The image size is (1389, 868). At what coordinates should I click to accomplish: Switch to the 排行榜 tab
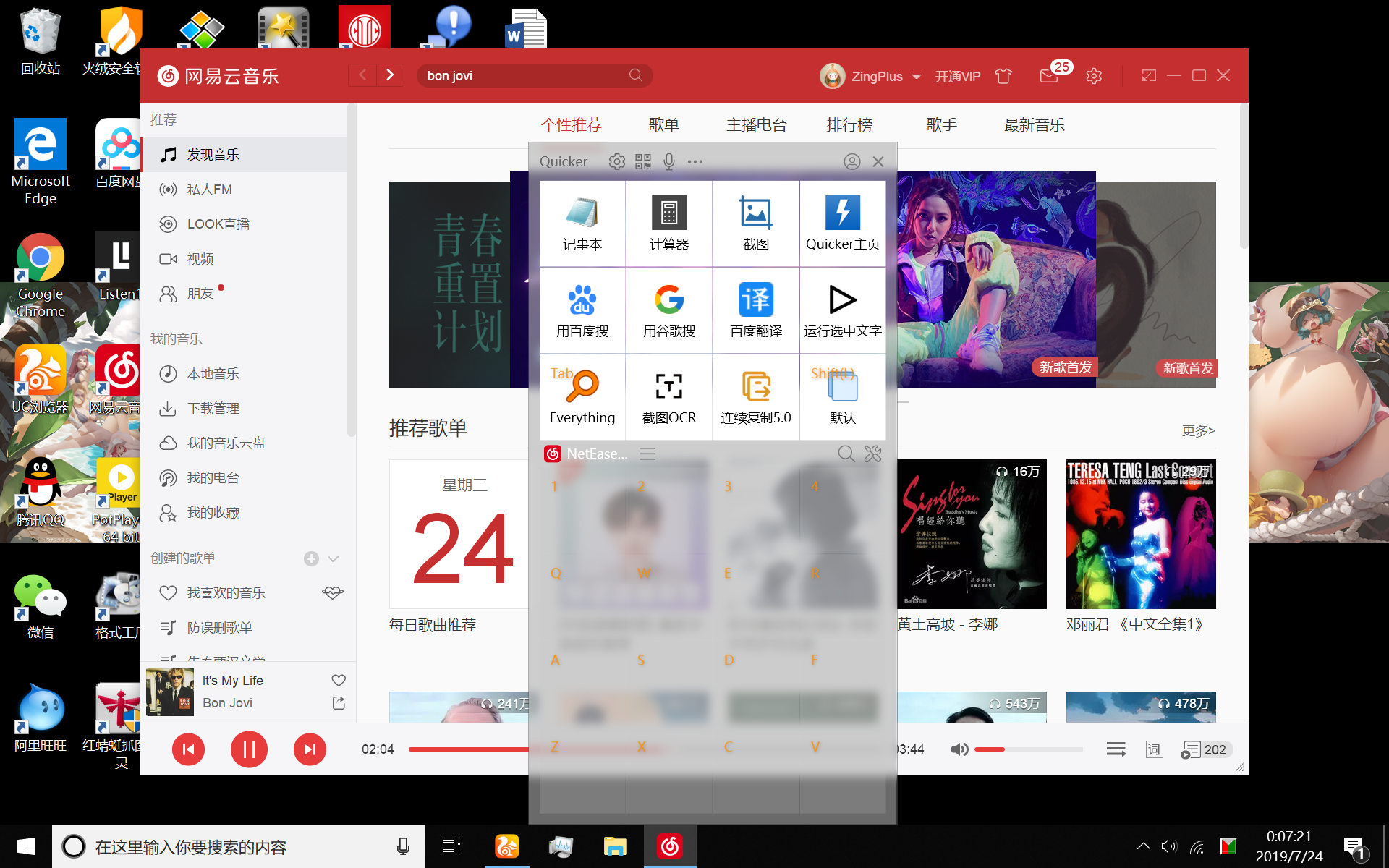pos(849,124)
